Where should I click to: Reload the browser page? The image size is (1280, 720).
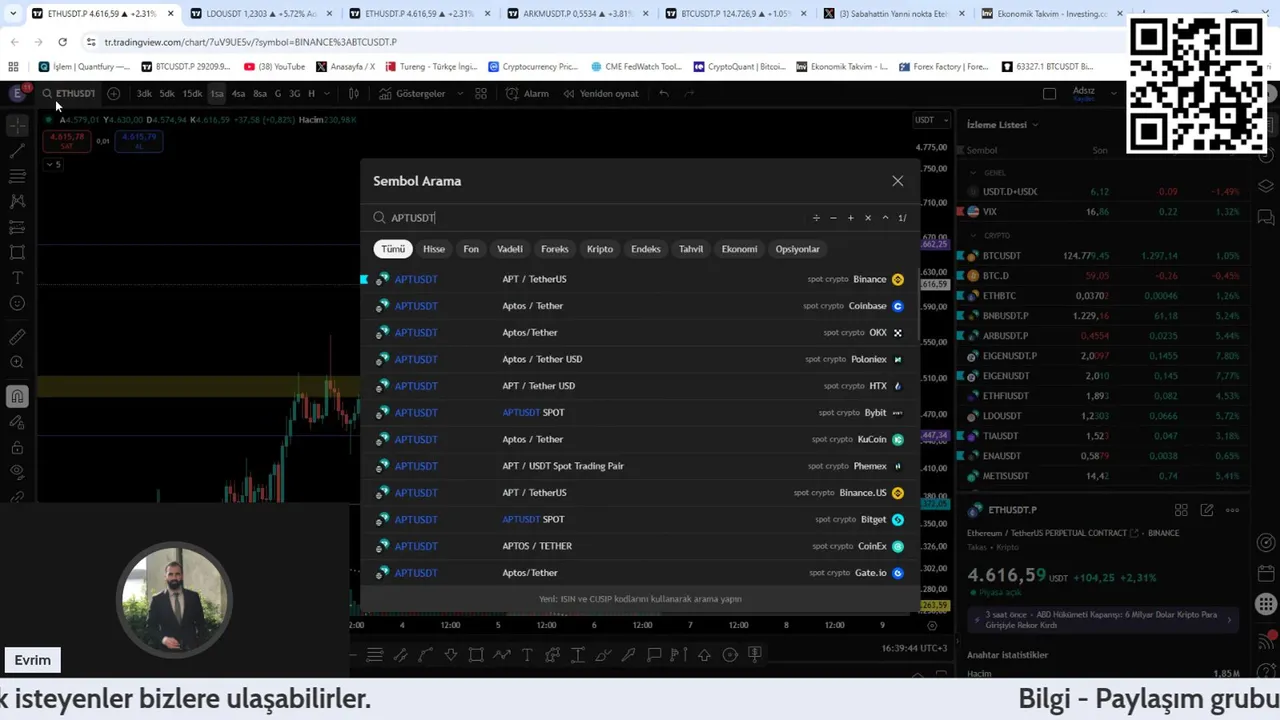(x=62, y=42)
